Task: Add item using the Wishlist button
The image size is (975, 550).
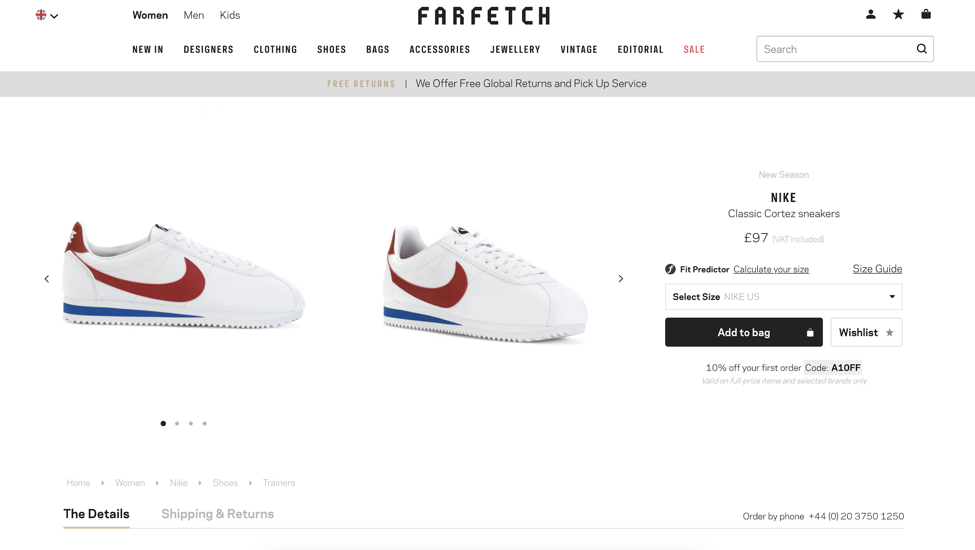Action: point(866,332)
